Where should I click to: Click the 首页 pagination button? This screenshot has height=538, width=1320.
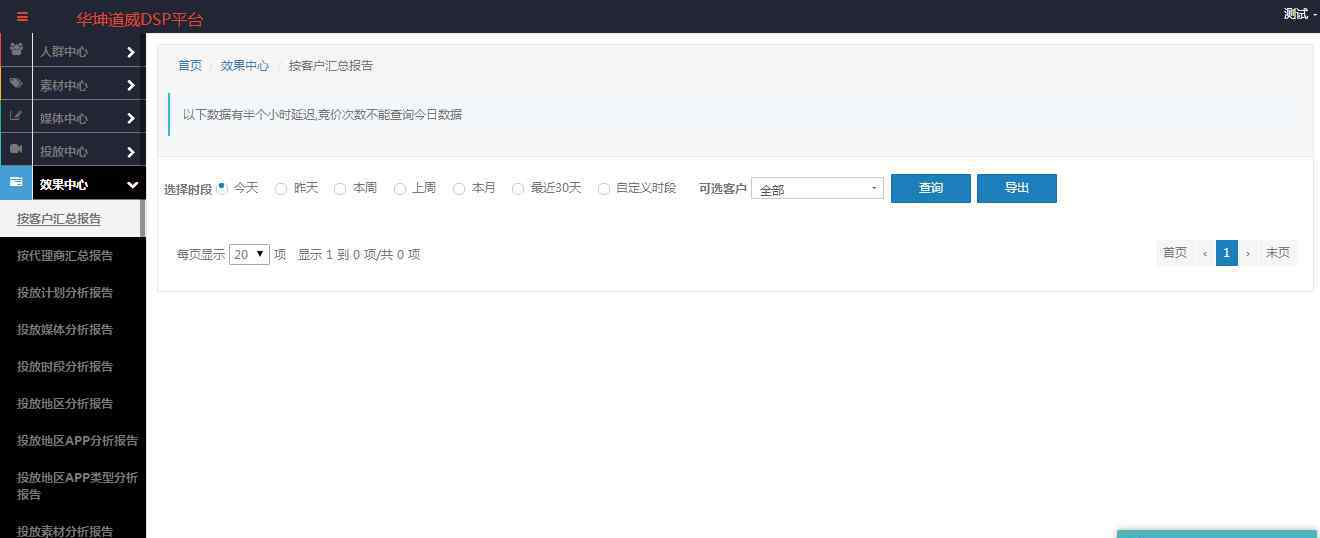pos(1175,253)
